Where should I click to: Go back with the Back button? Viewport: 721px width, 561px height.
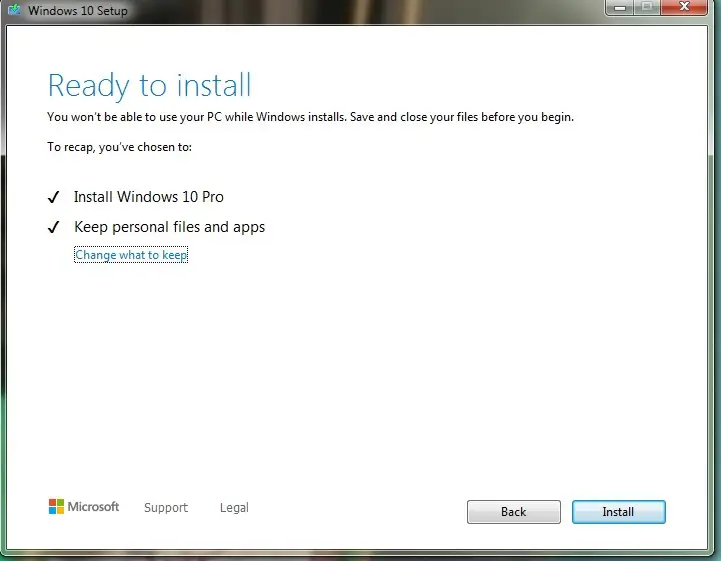514,512
